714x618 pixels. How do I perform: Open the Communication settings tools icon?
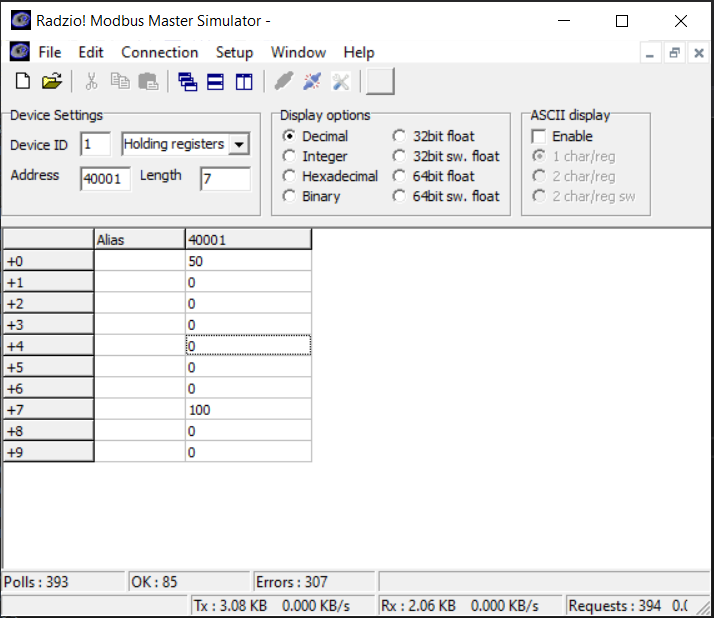pos(341,82)
